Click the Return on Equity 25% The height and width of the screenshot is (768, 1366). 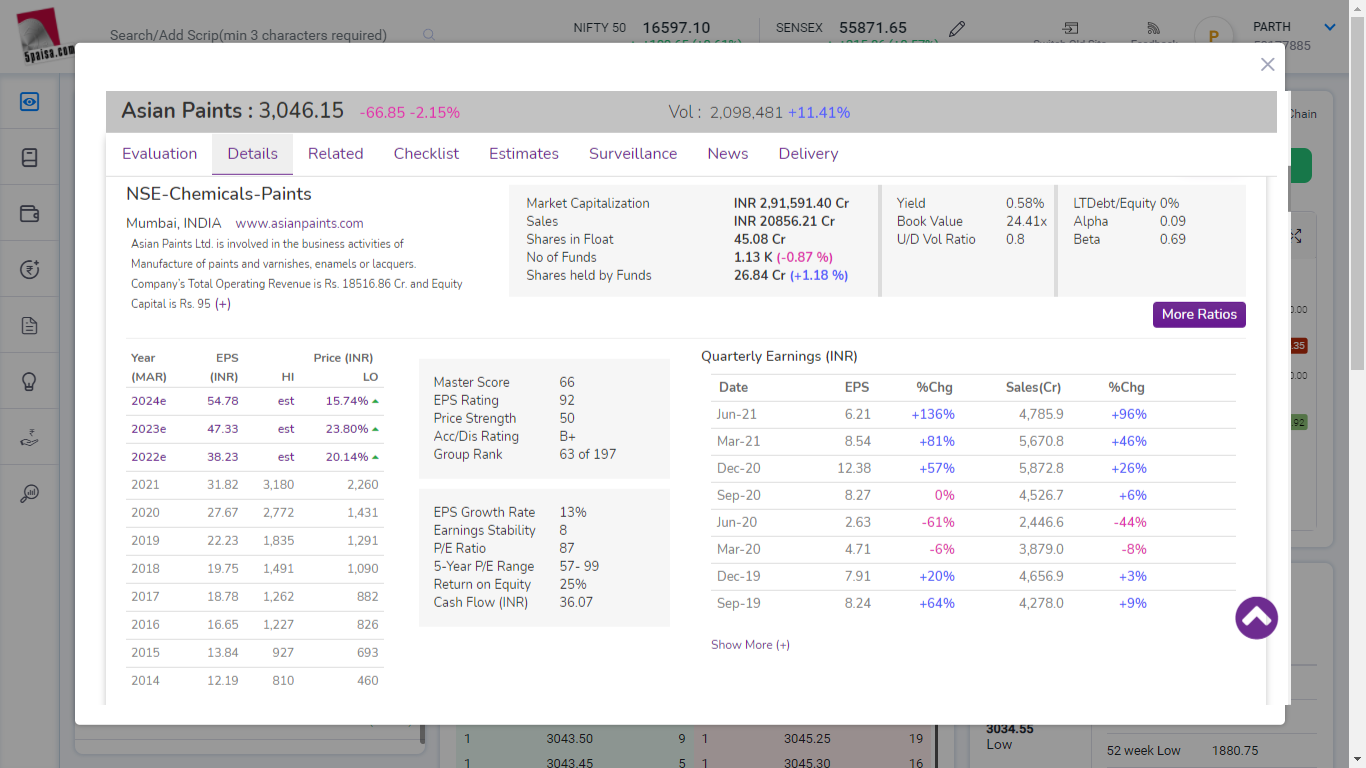[573, 584]
